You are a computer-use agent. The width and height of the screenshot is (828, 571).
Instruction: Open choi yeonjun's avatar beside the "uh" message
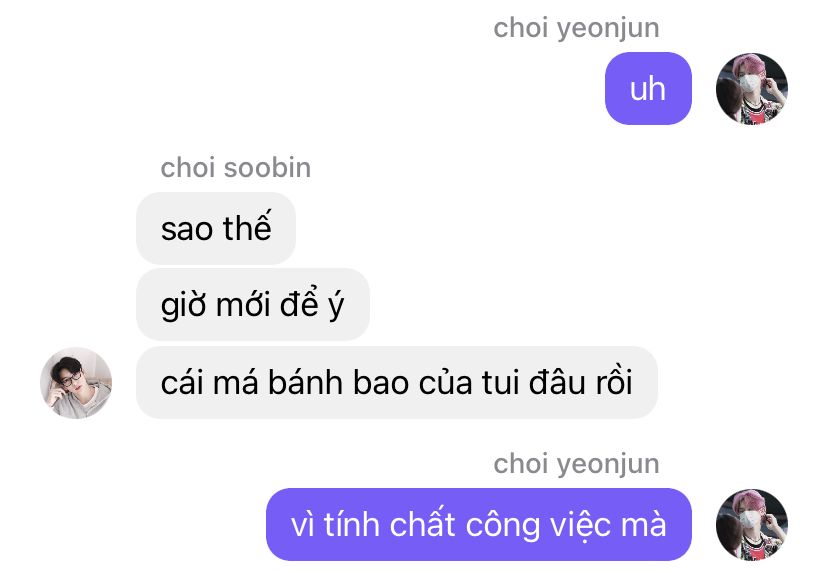pos(751,89)
